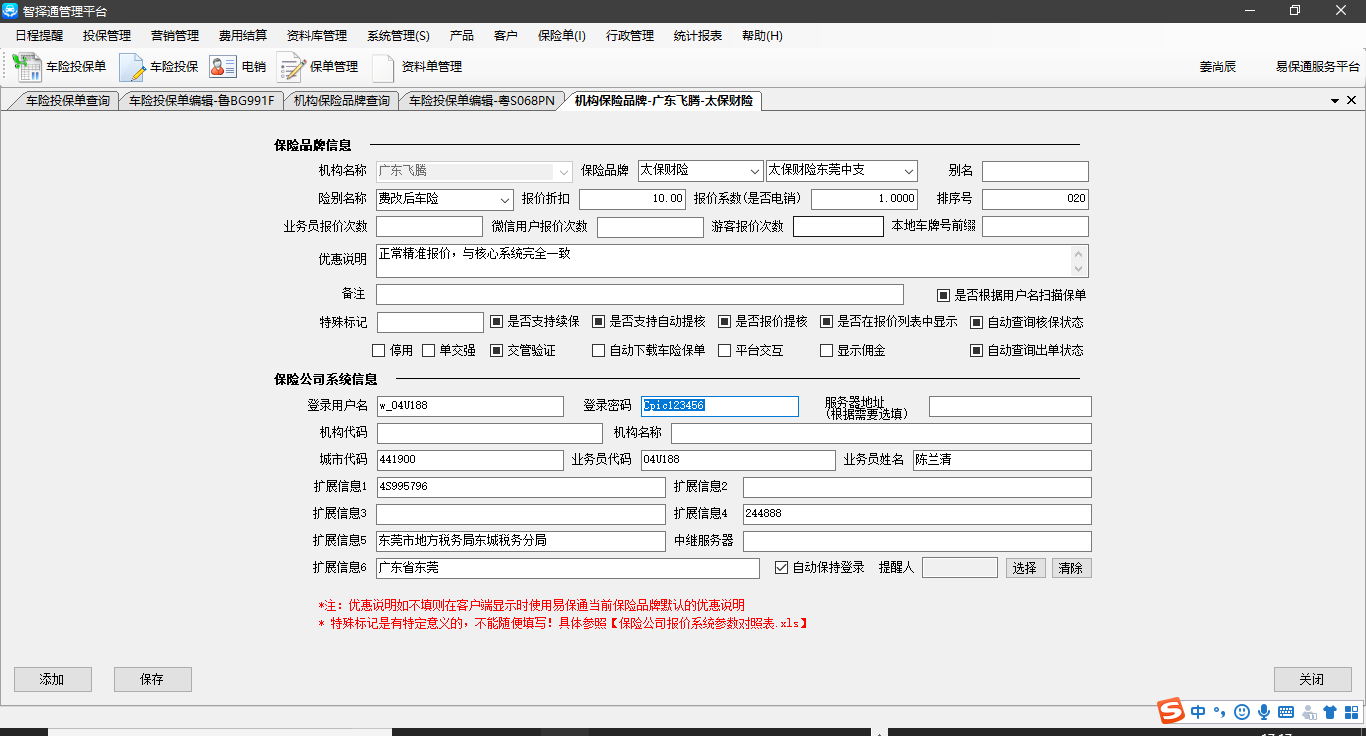Open the 车险投保 toolbar icon
1366x736 pixels.
pyautogui.click(x=133, y=67)
